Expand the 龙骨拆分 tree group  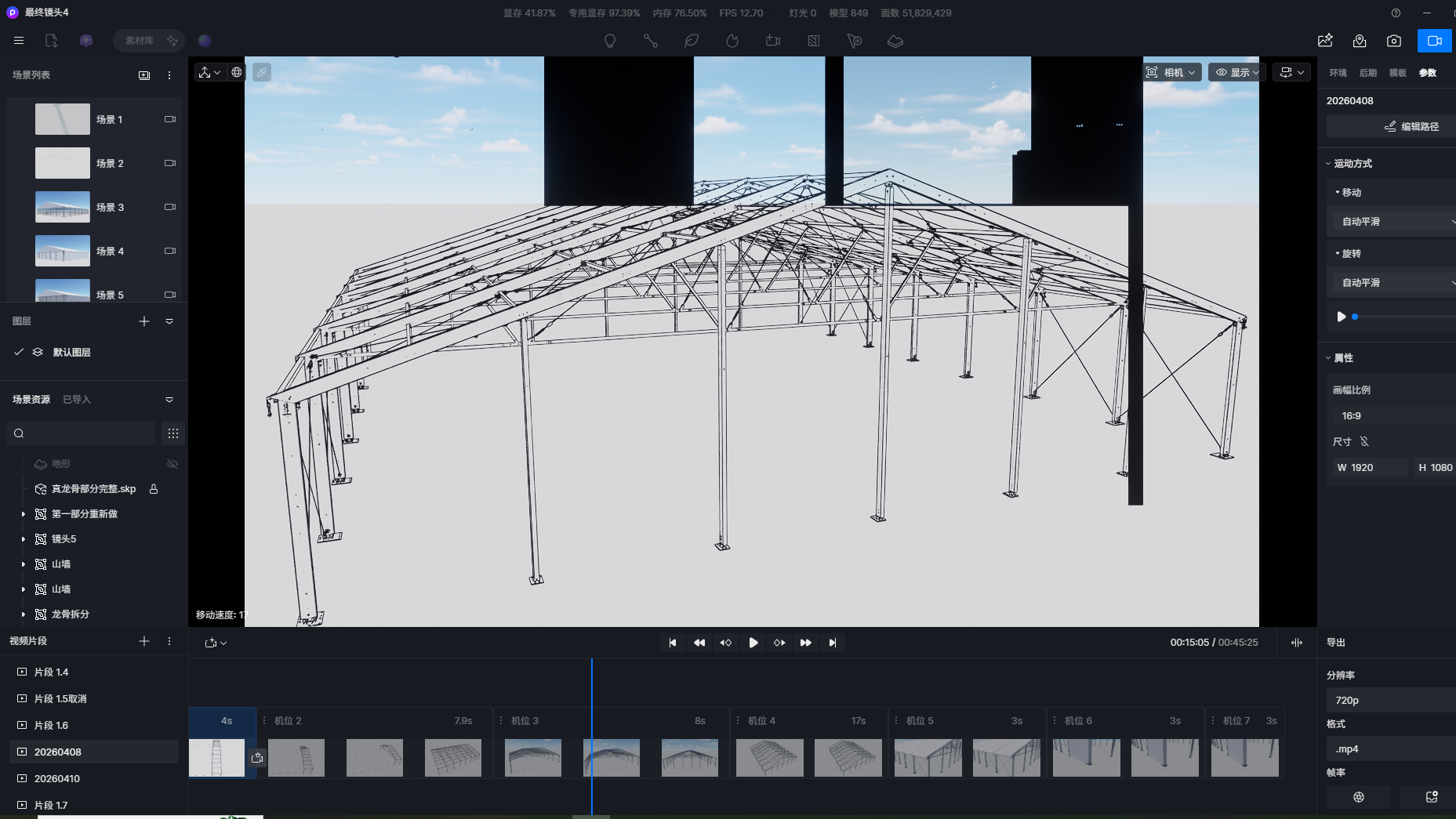click(23, 614)
